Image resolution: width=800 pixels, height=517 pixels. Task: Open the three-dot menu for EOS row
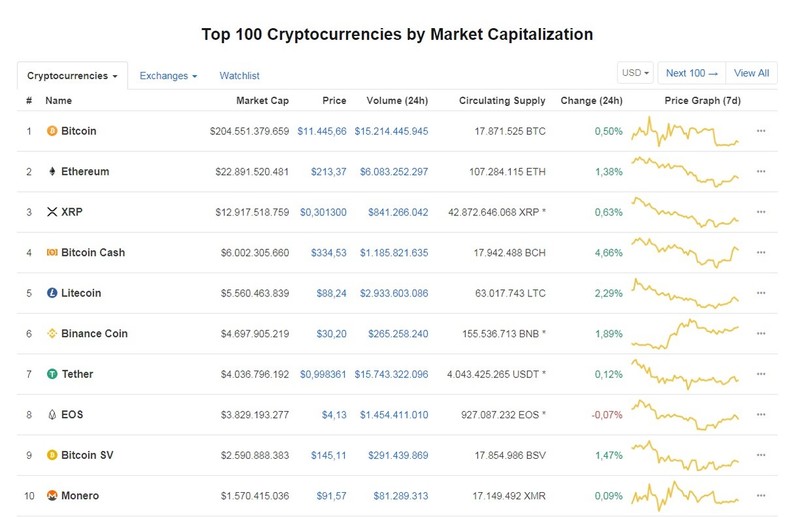coord(761,414)
